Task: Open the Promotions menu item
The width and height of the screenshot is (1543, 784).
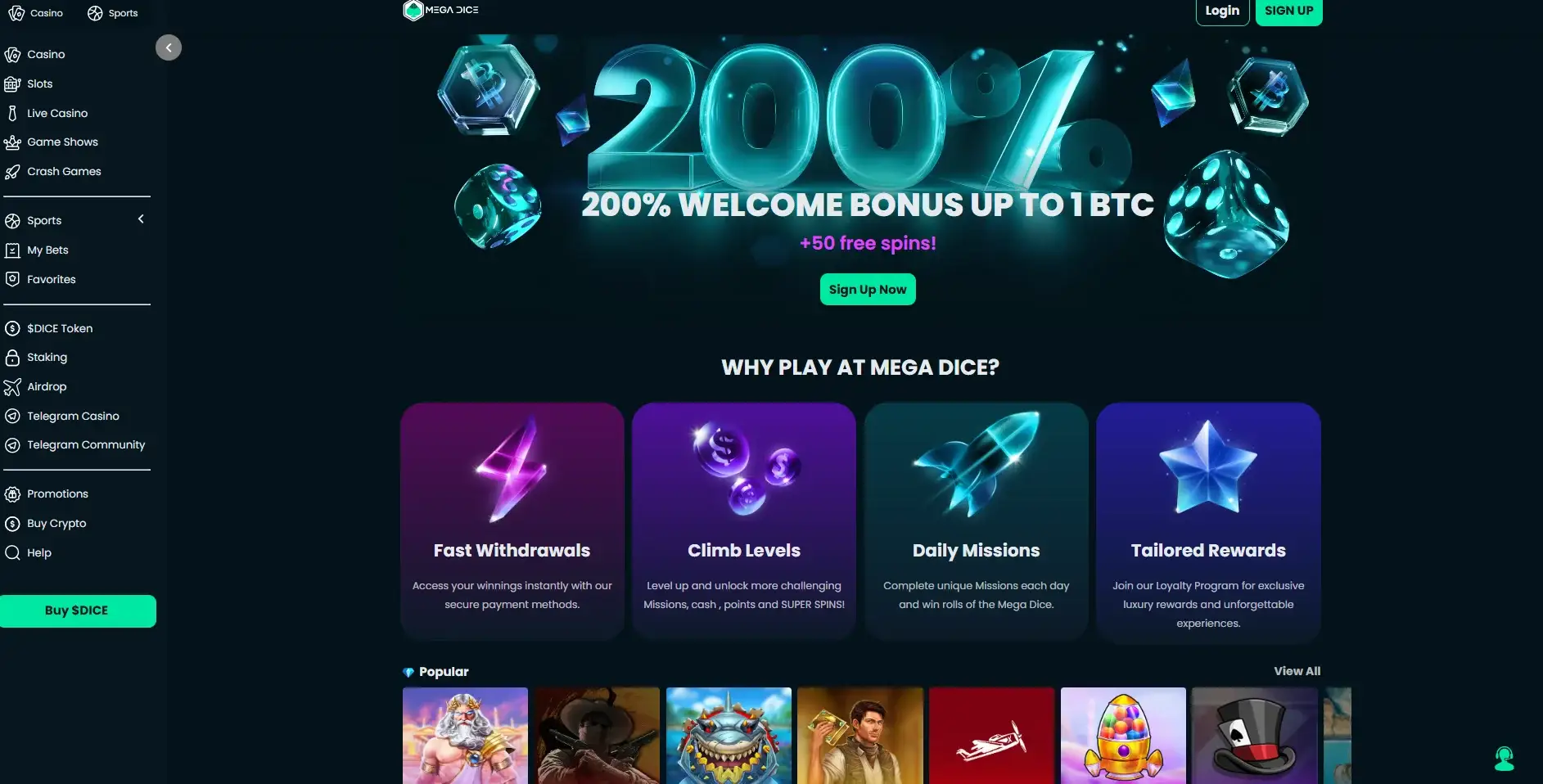Action: click(57, 493)
